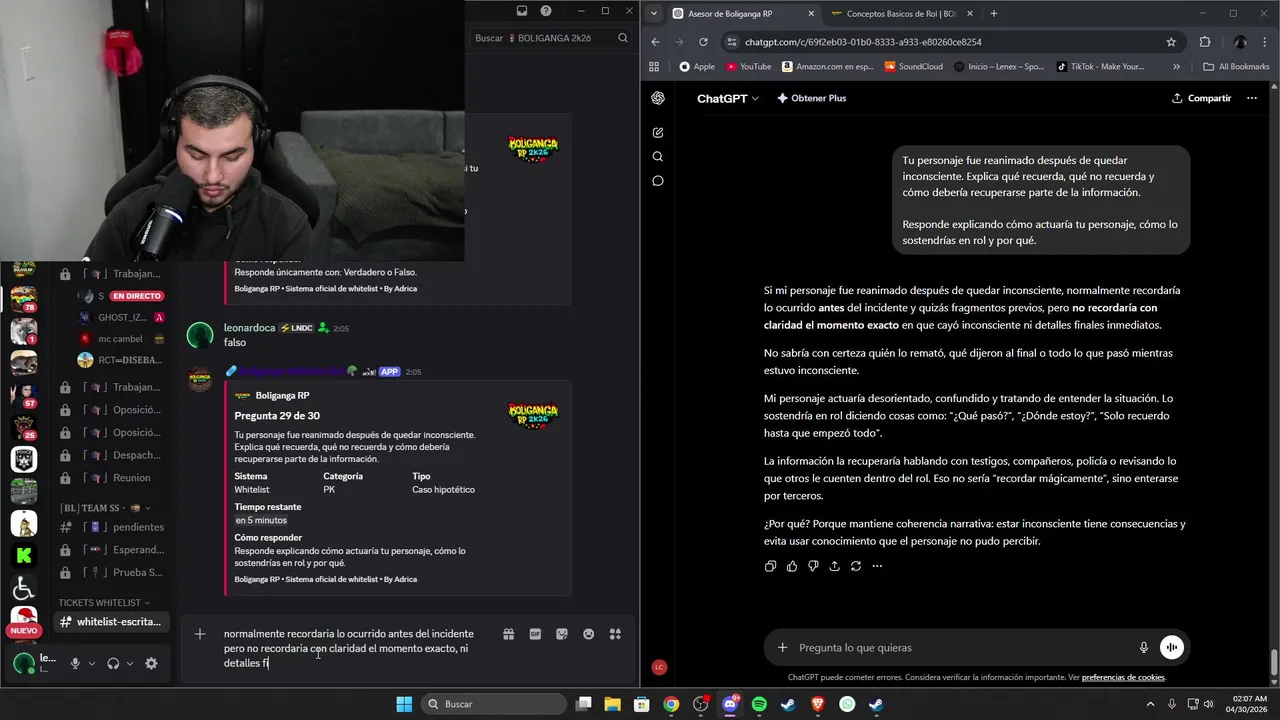1280x720 pixels.
Task: Deafen audio with the headphones icon
Action: pos(113,663)
